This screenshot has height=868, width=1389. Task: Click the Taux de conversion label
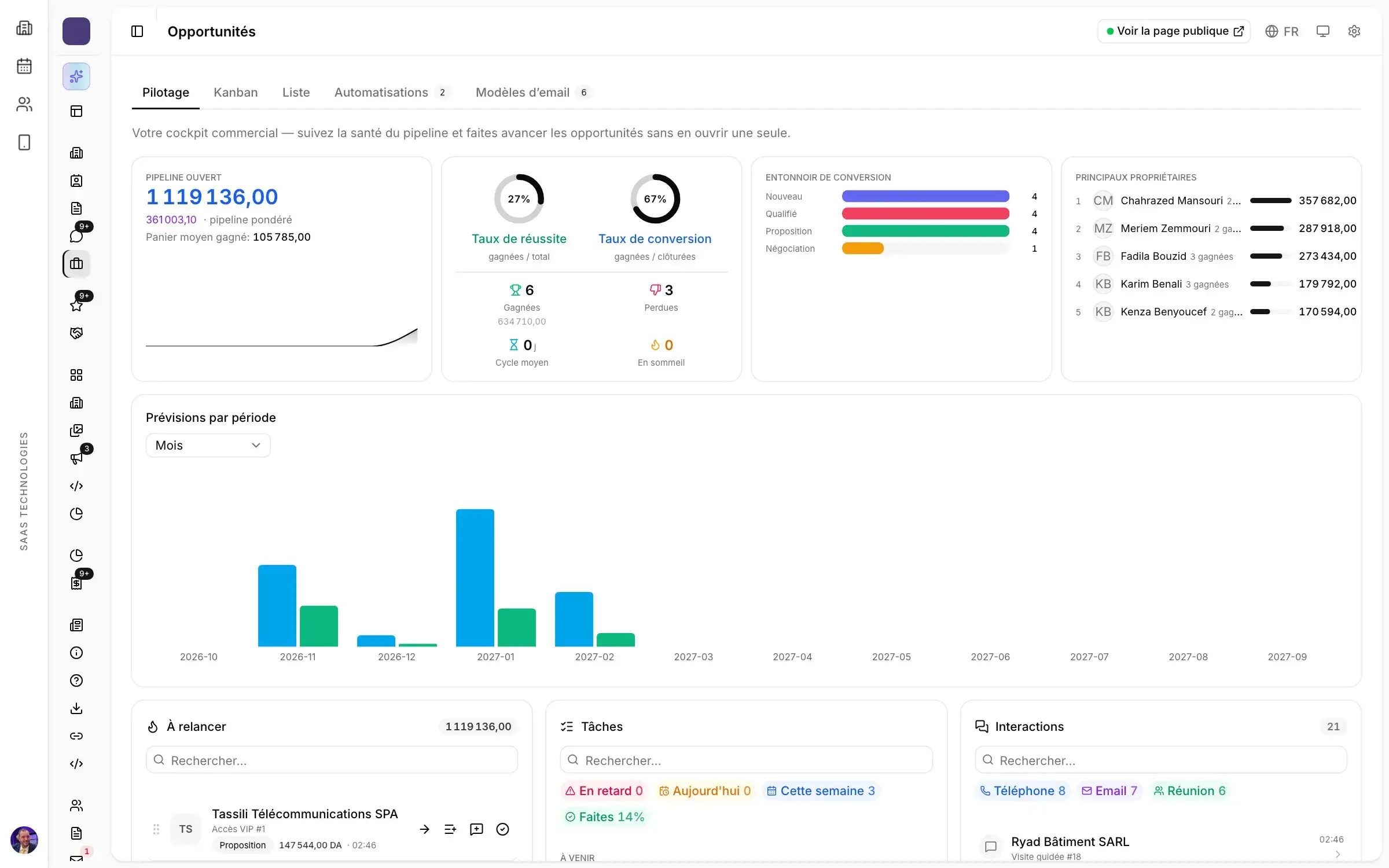tap(655, 239)
